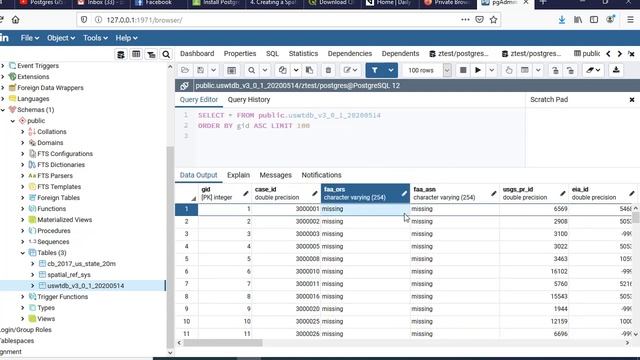Screen dimensions: 640x360
Task: Open the save options dropdown arrow
Action: [x=213, y=70]
